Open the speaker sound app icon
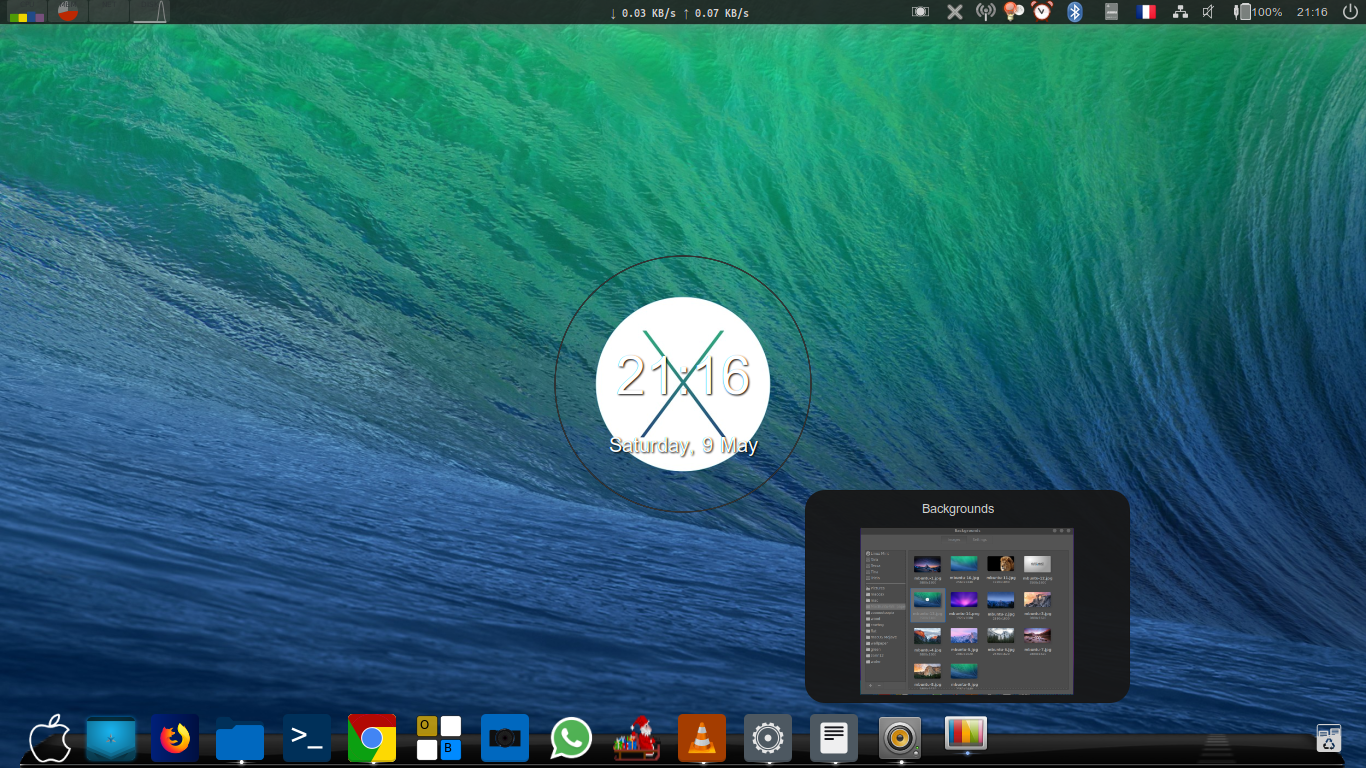The width and height of the screenshot is (1366, 768). click(x=900, y=739)
